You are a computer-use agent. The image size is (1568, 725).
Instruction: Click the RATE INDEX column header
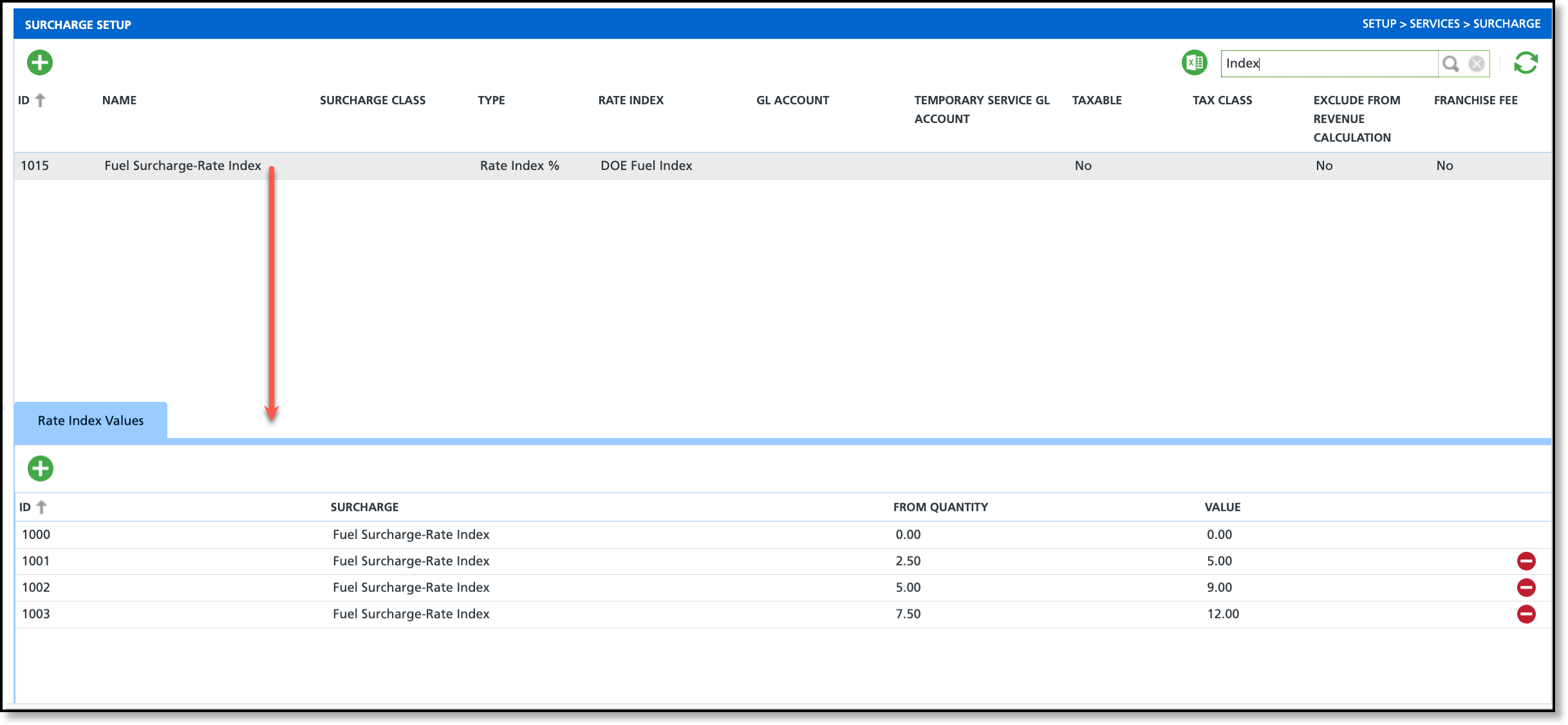(x=630, y=100)
